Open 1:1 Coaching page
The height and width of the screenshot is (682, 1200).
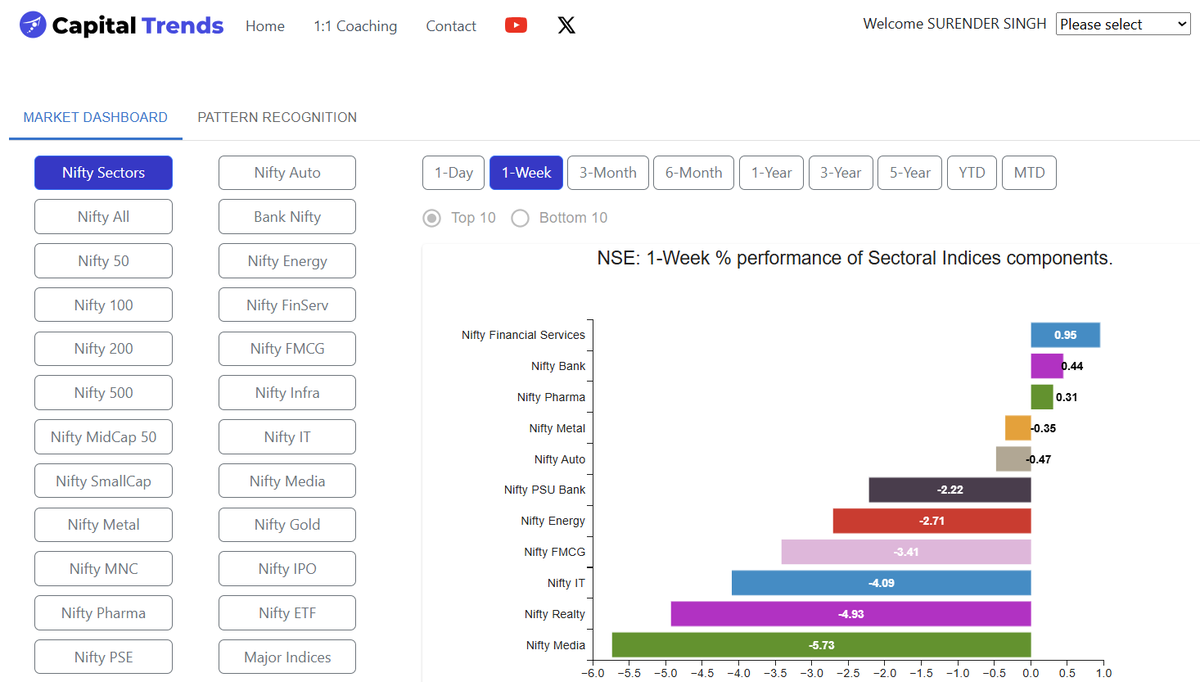(355, 26)
